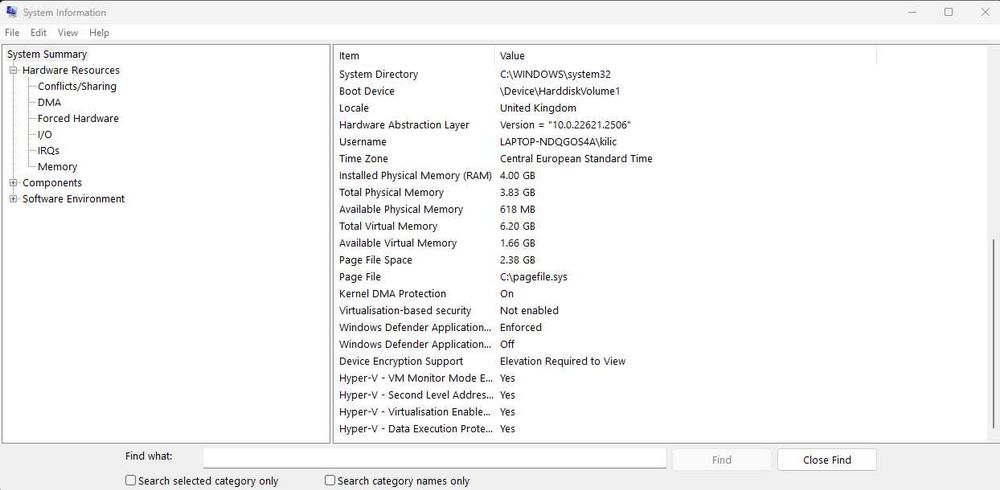The image size is (1000, 490).
Task: Open Conflicts/Sharing category
Action: tap(77, 86)
